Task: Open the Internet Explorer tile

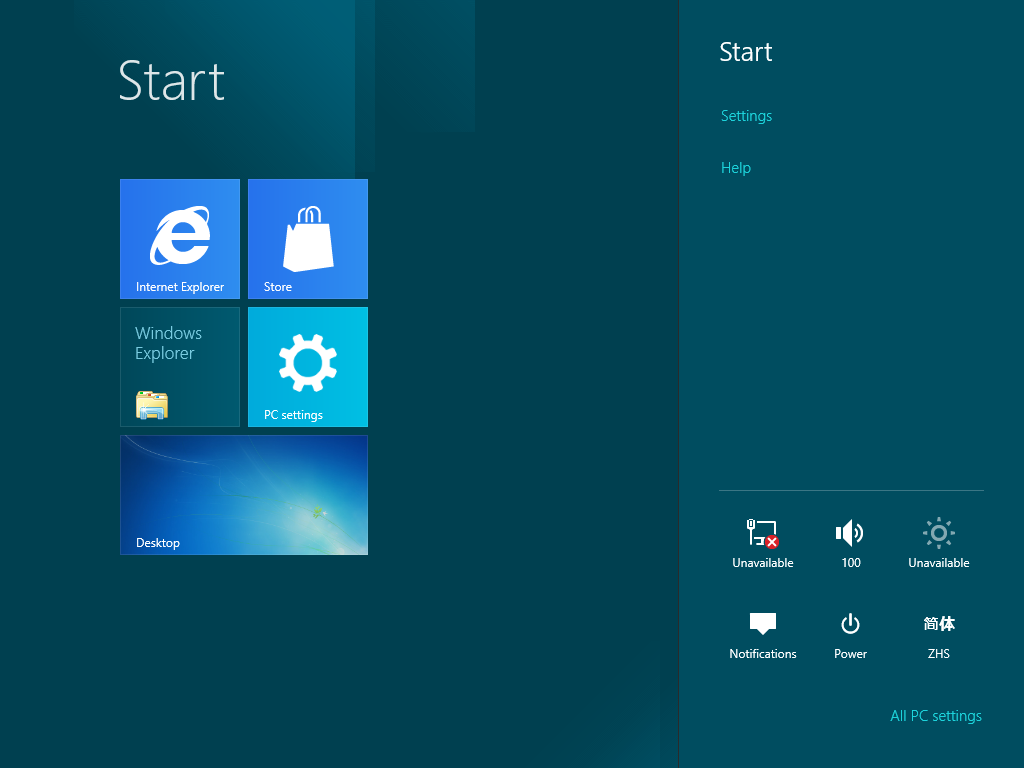Action: [x=180, y=238]
